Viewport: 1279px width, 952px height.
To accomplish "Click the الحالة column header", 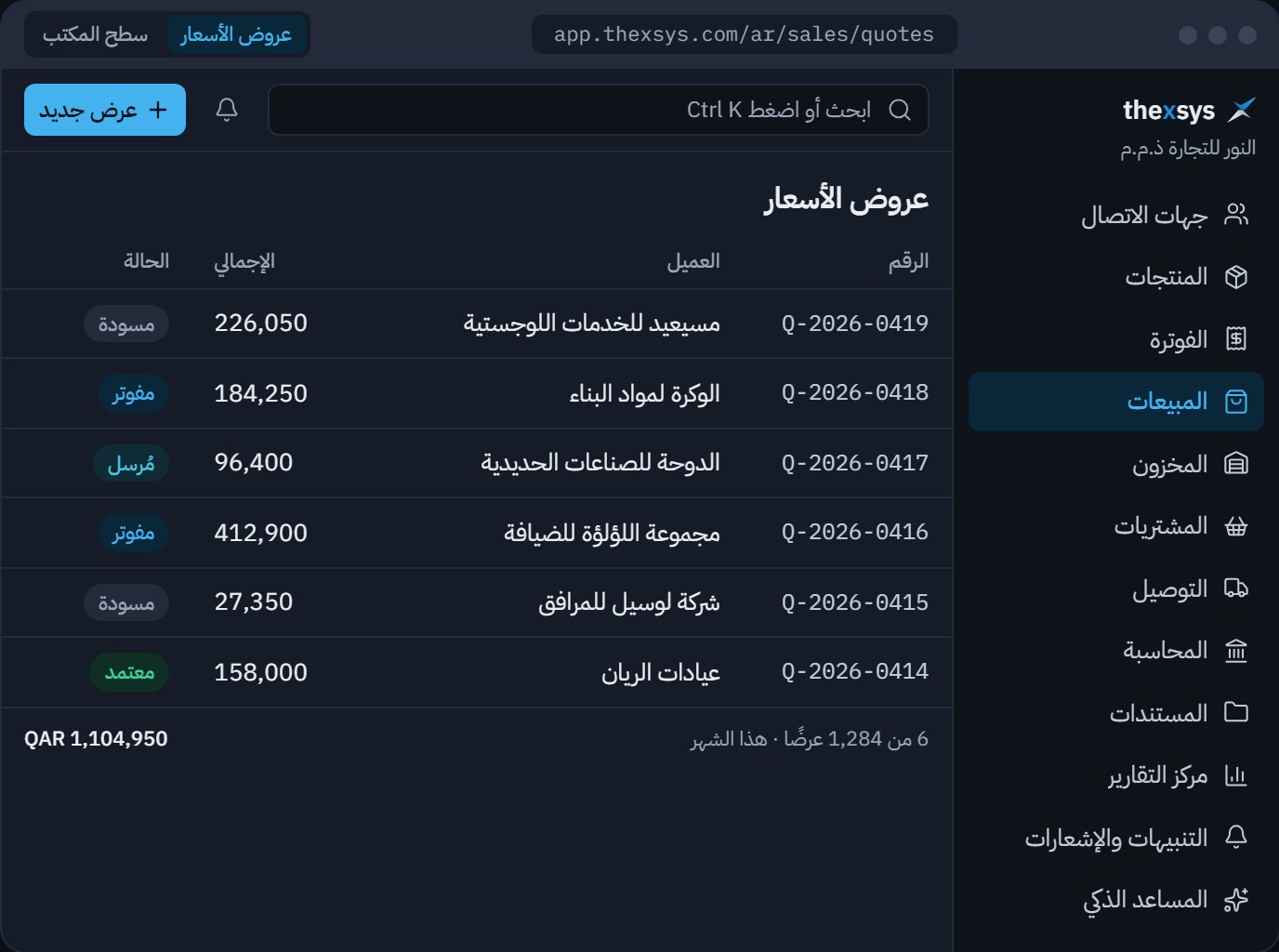I will 146,261.
